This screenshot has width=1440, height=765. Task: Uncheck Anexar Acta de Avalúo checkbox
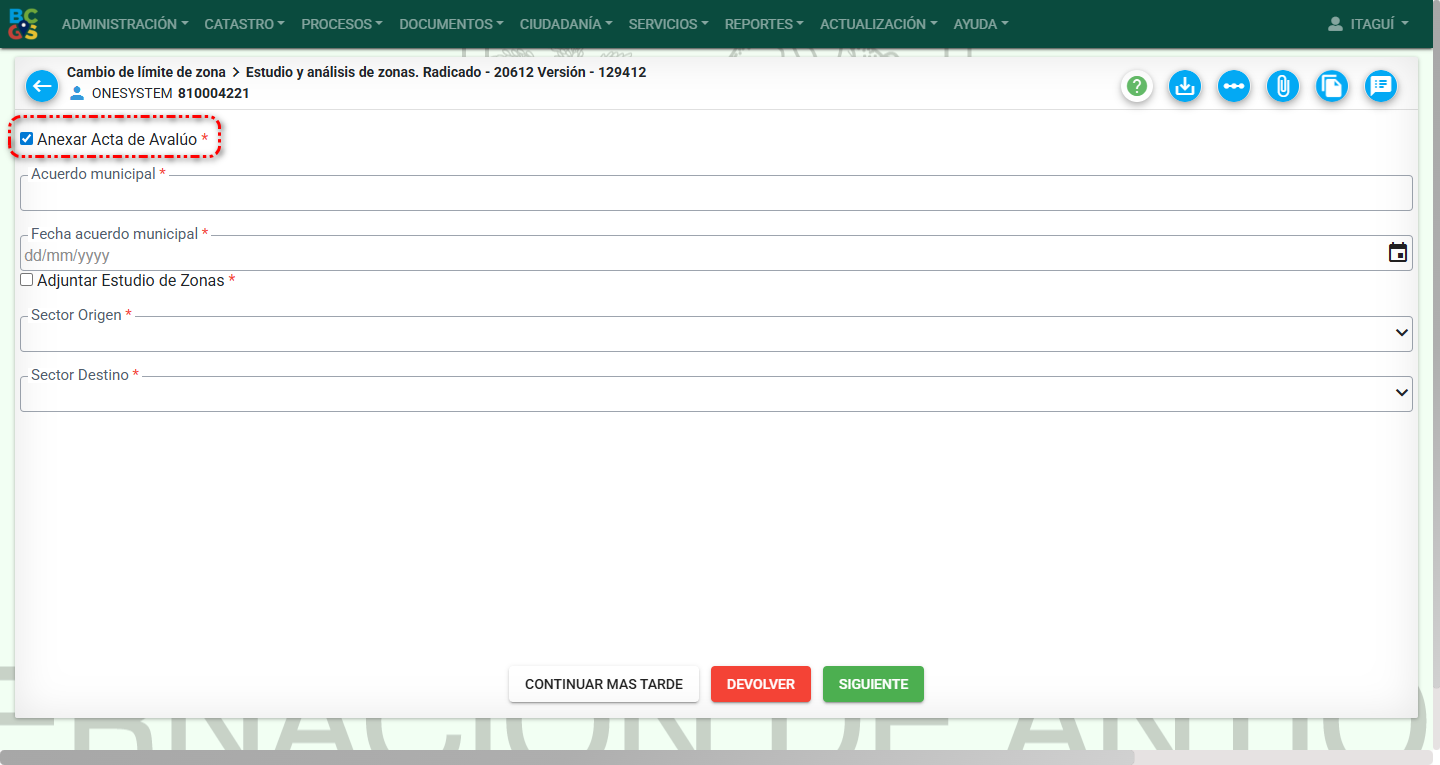[27, 139]
